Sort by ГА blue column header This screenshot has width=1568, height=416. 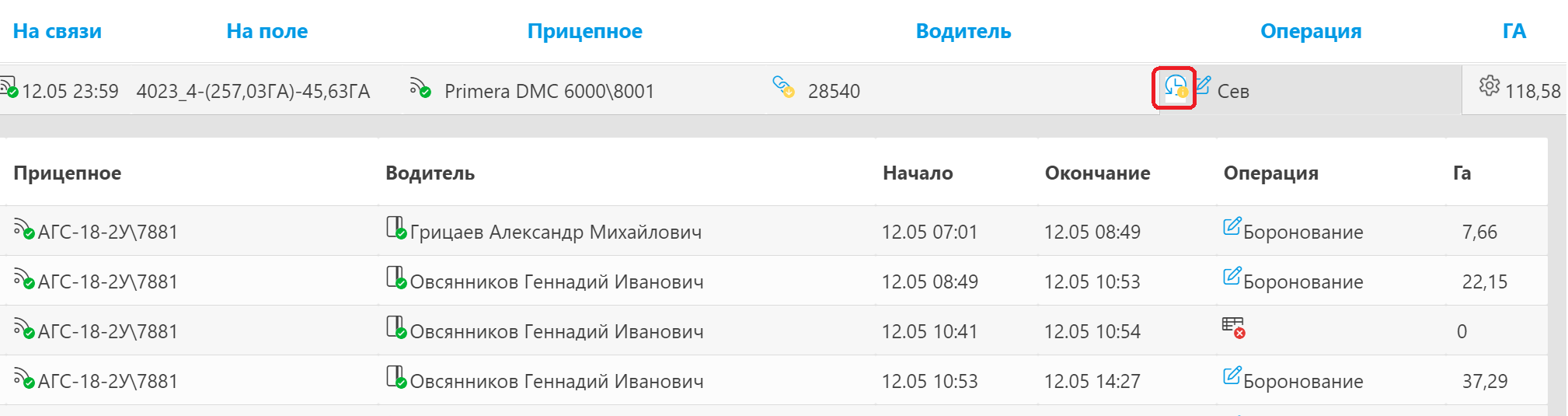click(x=1514, y=31)
